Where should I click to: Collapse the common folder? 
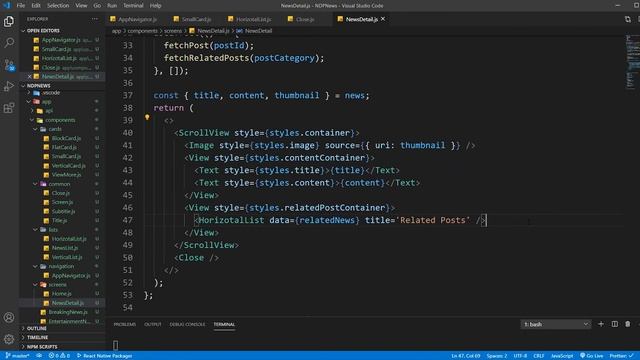pyautogui.click(x=59, y=184)
